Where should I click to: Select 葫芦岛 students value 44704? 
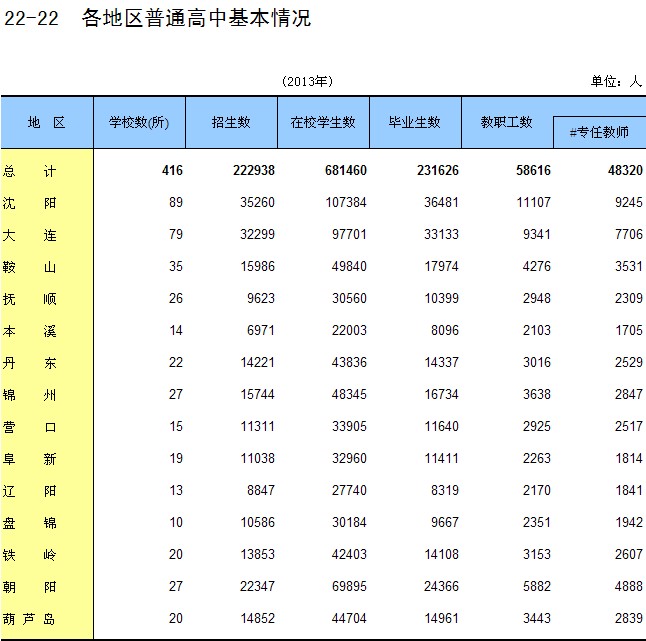[x=349, y=618]
